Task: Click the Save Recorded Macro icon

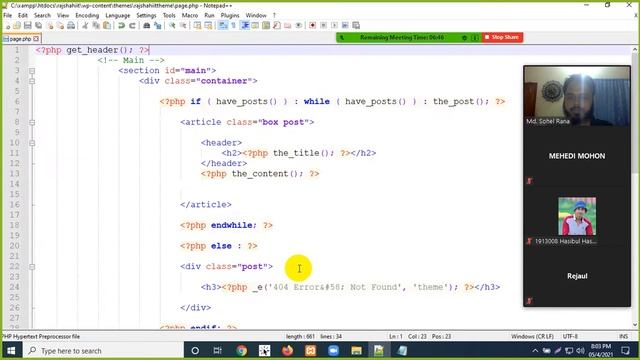Action: (356, 26)
